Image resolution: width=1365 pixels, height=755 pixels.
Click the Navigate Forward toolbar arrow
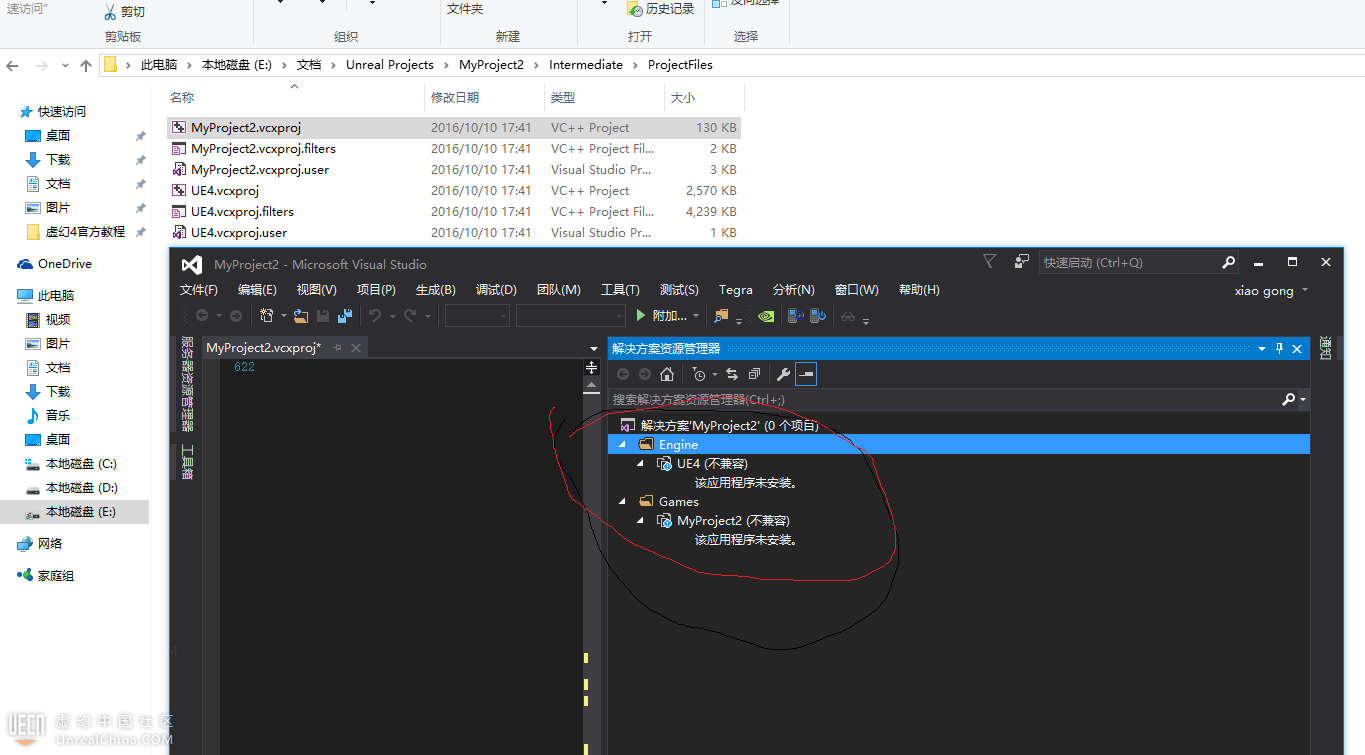236,316
